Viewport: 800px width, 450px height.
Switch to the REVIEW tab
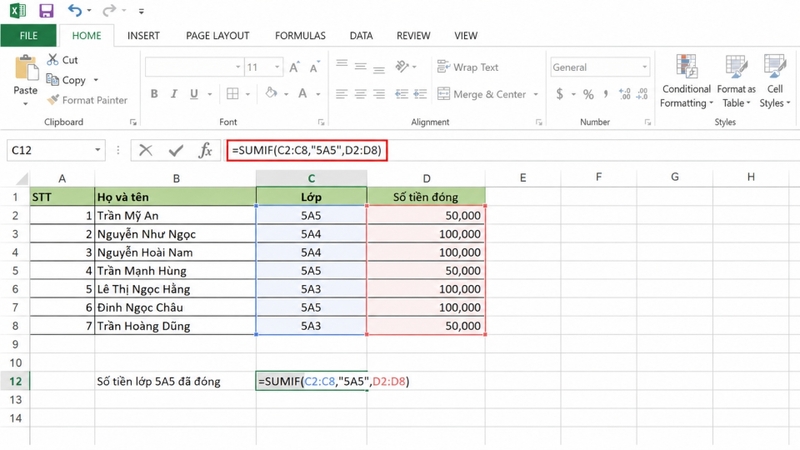point(413,36)
